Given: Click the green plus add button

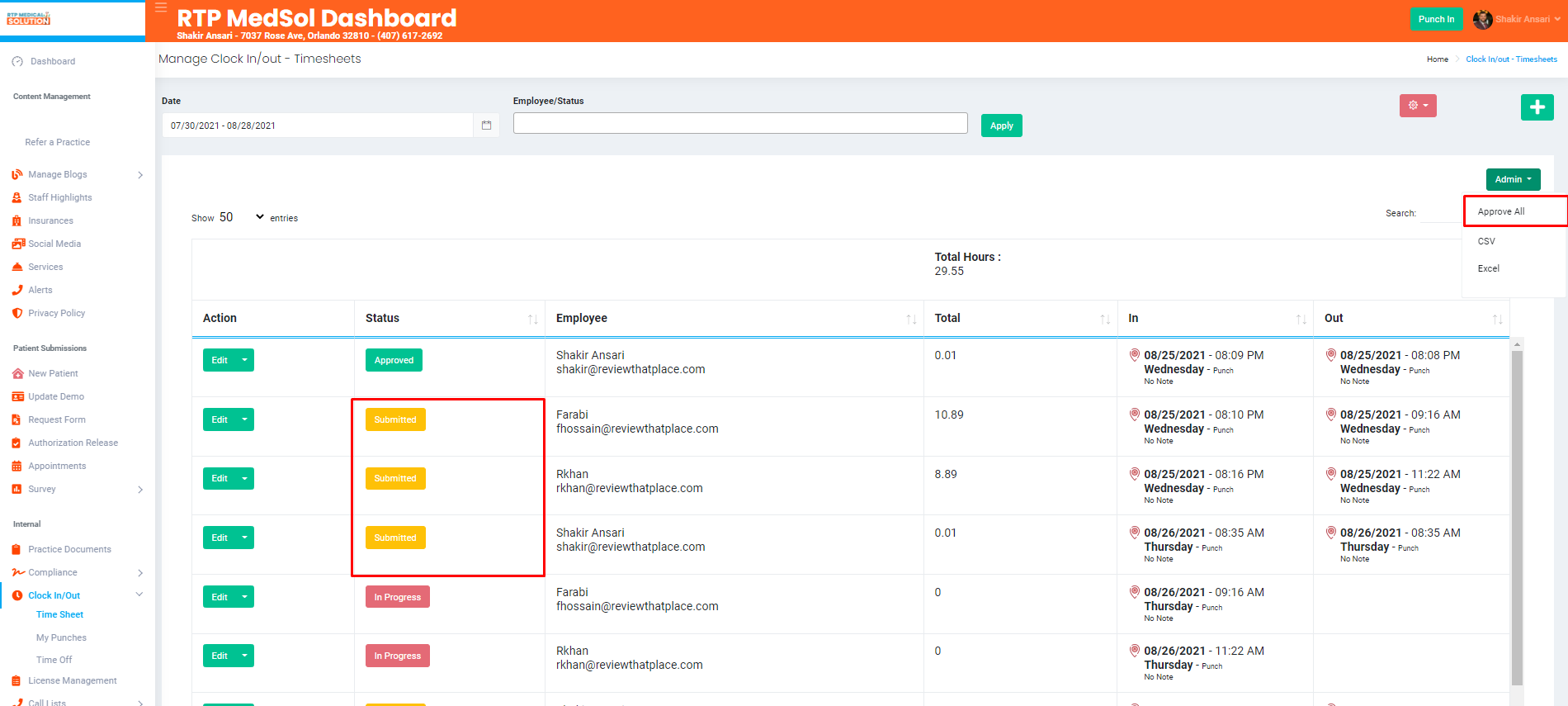Looking at the screenshot, I should [1537, 107].
